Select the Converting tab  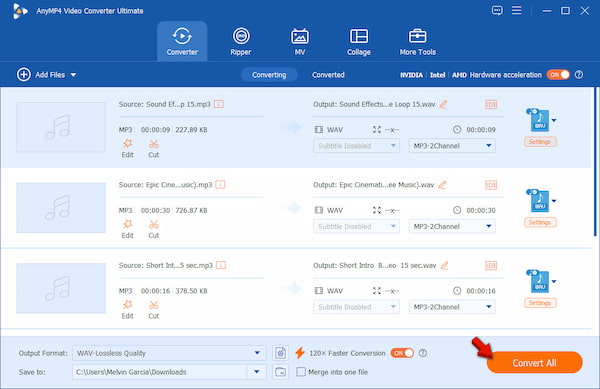point(269,75)
